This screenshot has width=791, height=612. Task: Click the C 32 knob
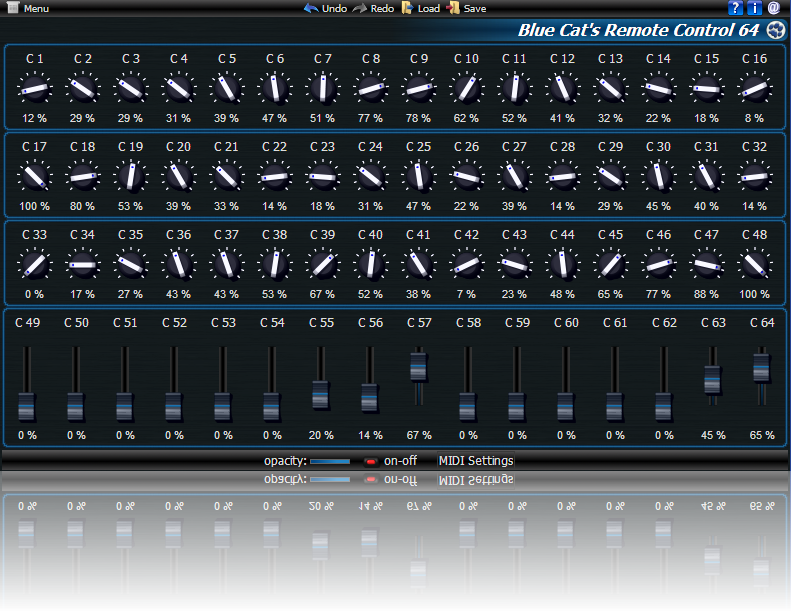click(755, 177)
